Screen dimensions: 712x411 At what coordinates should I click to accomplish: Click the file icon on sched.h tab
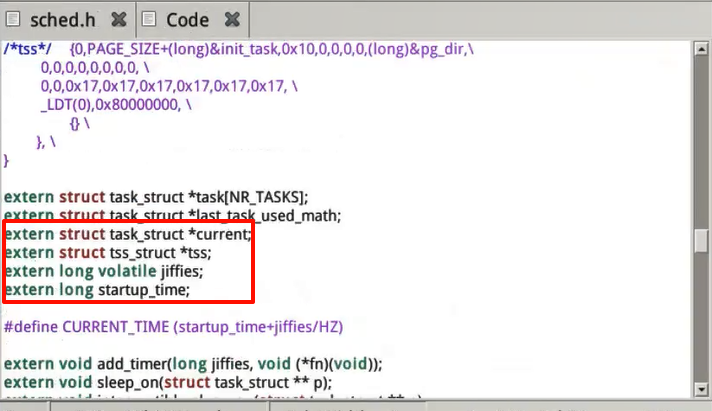(15, 19)
